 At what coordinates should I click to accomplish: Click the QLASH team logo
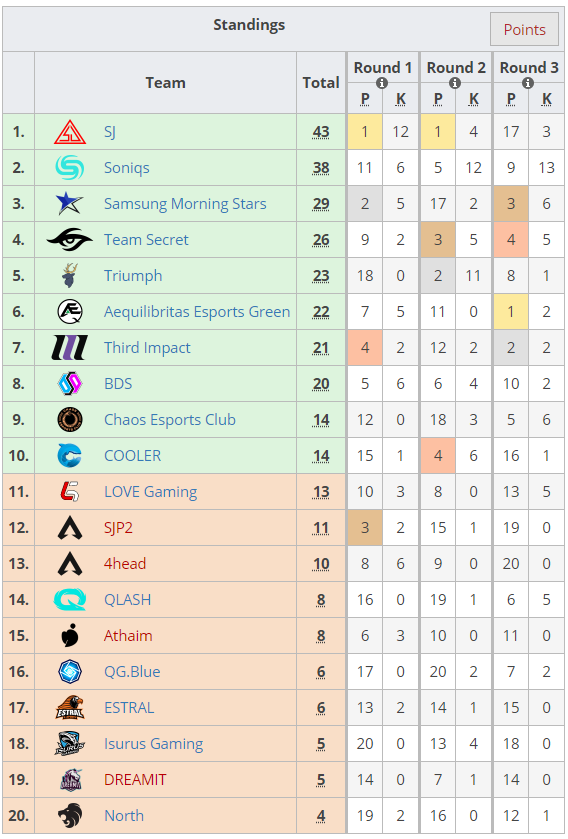click(70, 599)
